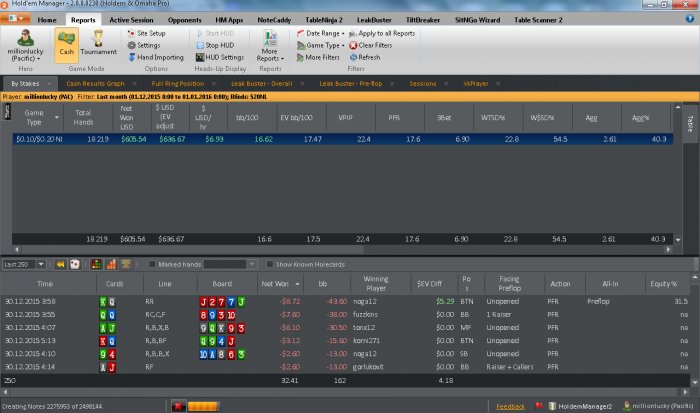Open Date Range filter
The width and height of the screenshot is (700, 413).
pos(321,33)
